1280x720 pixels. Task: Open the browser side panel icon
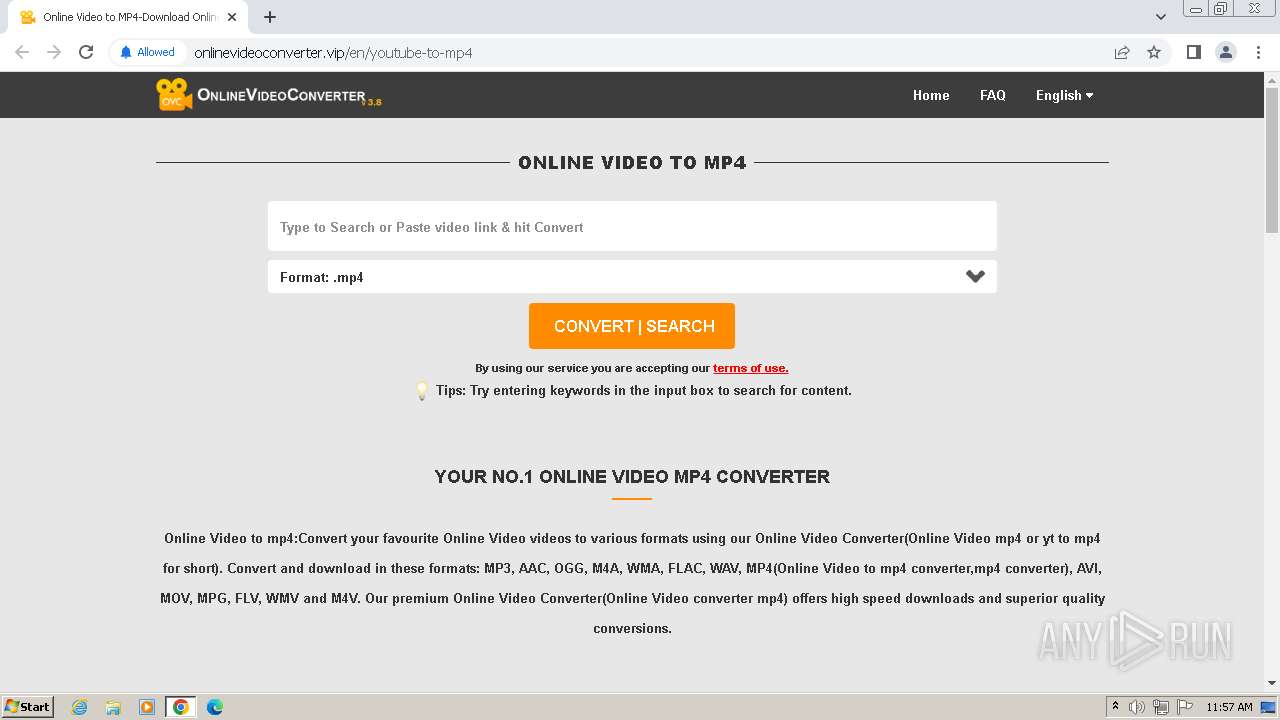1193,52
